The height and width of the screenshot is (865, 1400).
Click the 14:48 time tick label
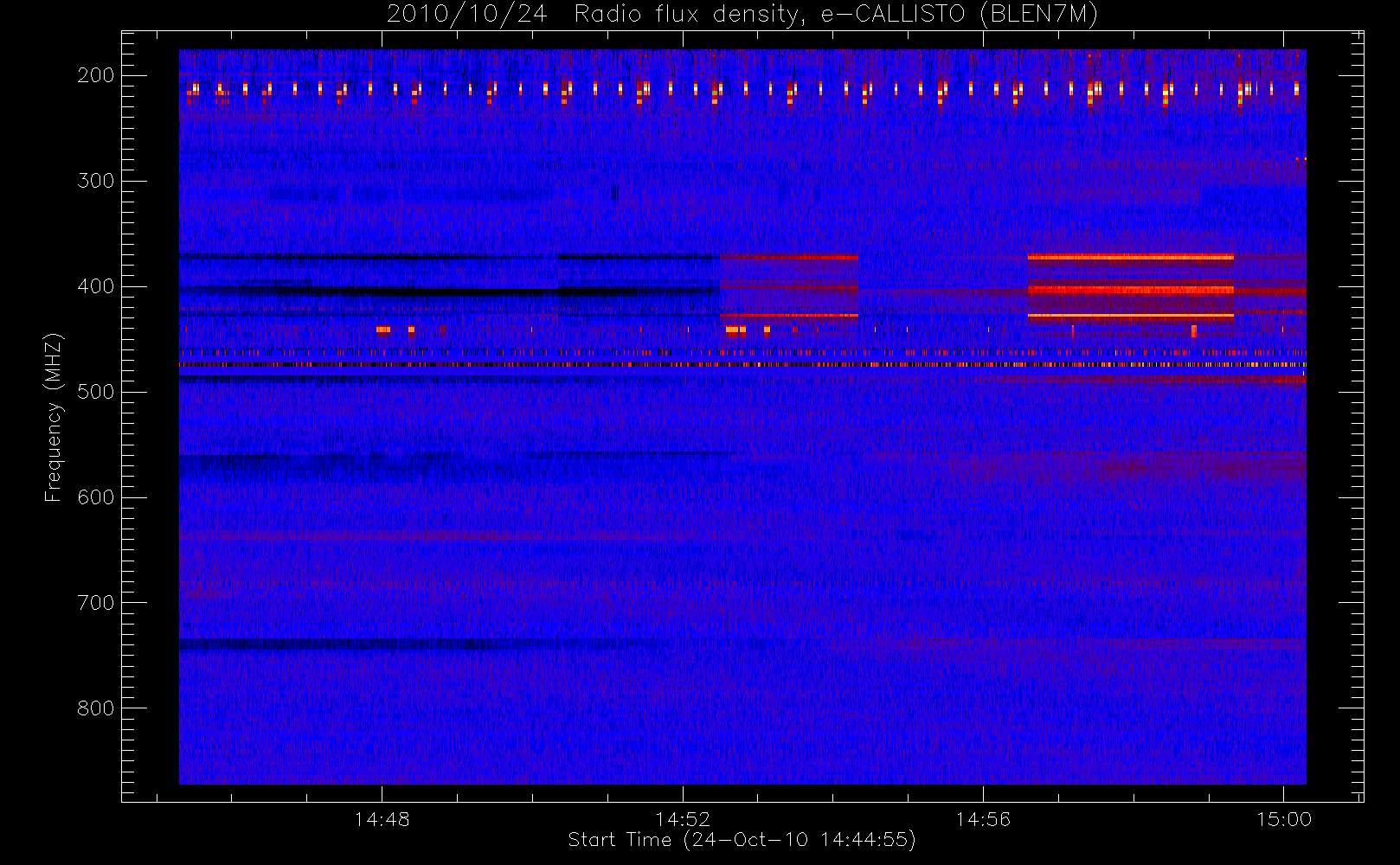click(382, 819)
